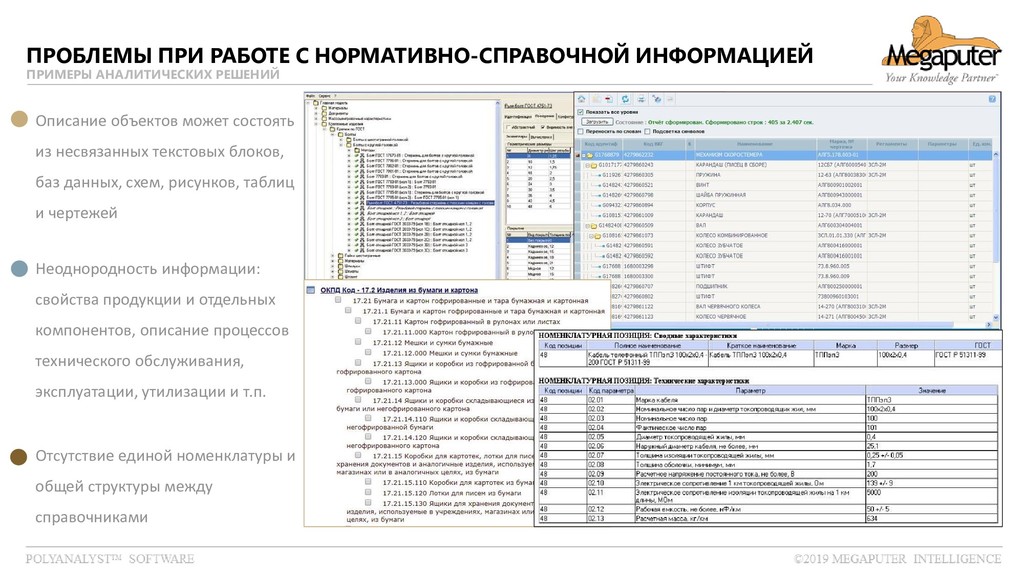Click the refresh icon in the report toolbar
The height and width of the screenshot is (576, 1024).
625,99
